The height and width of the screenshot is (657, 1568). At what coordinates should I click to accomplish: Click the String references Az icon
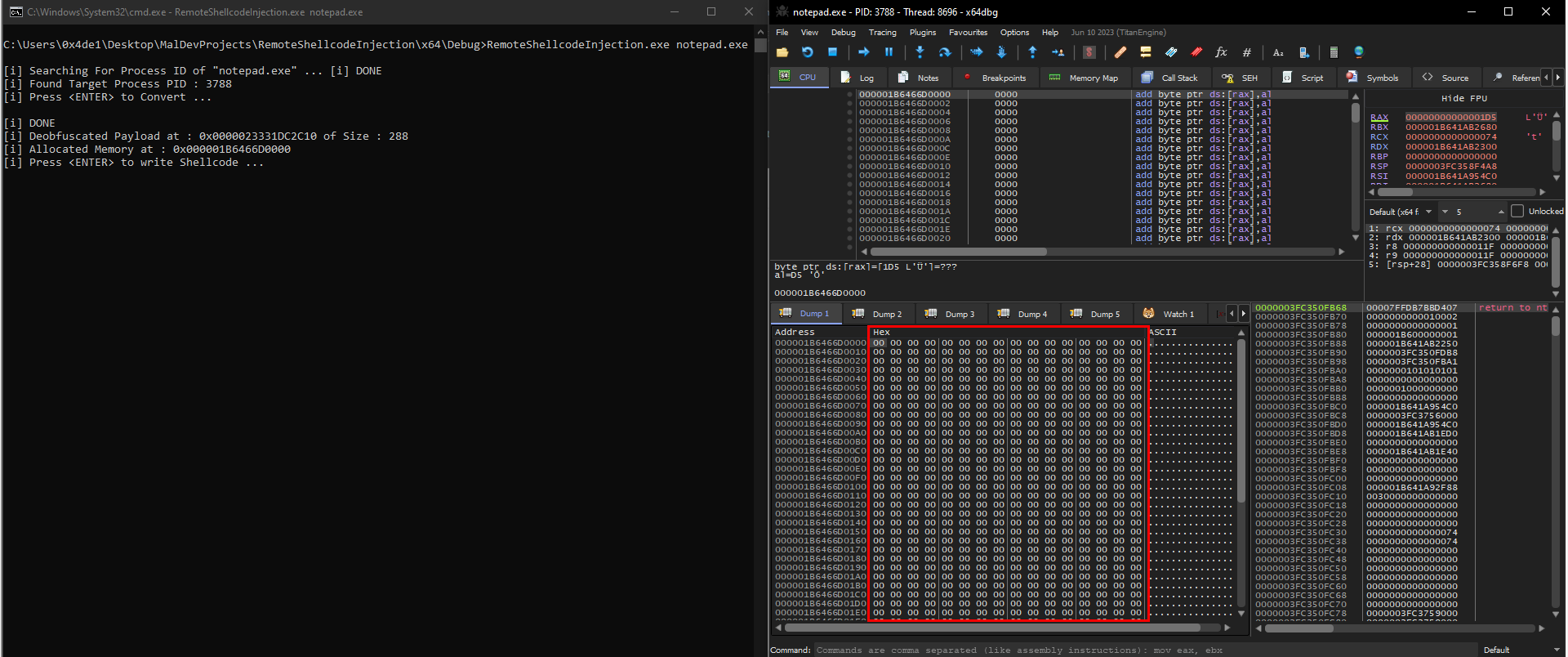tap(1278, 52)
